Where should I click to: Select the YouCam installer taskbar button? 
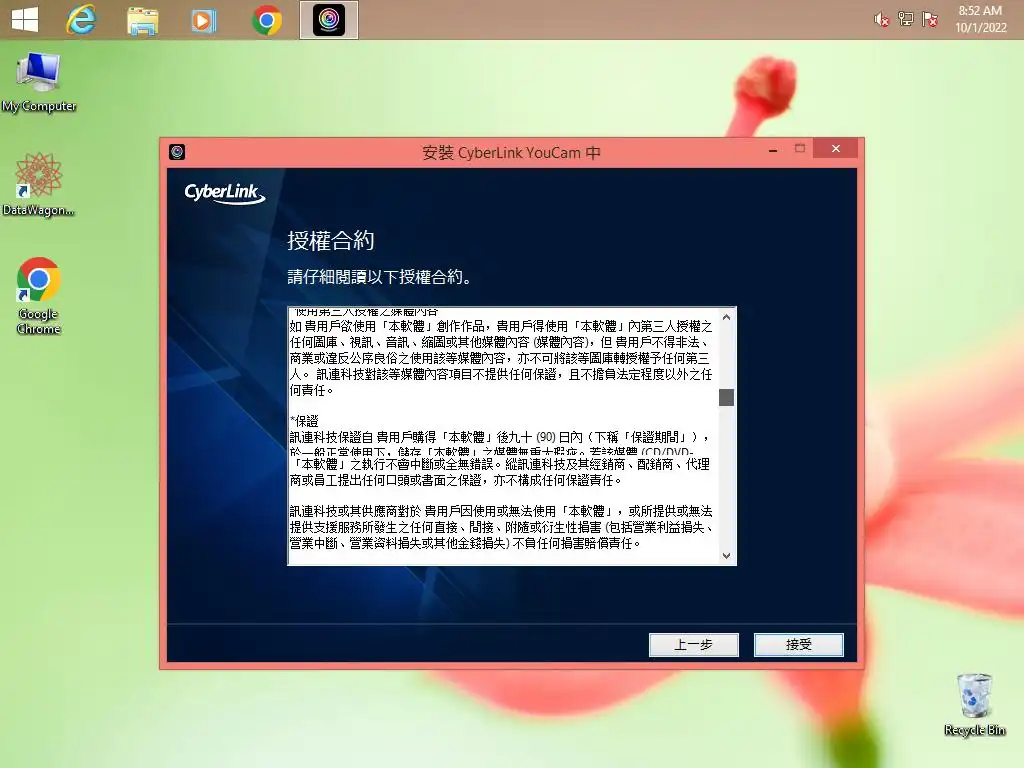click(x=328, y=20)
